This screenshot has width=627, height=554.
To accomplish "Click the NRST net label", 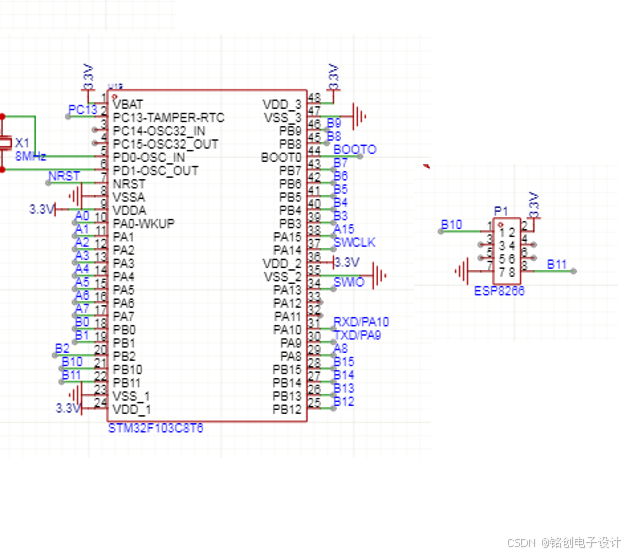I will point(64,176).
